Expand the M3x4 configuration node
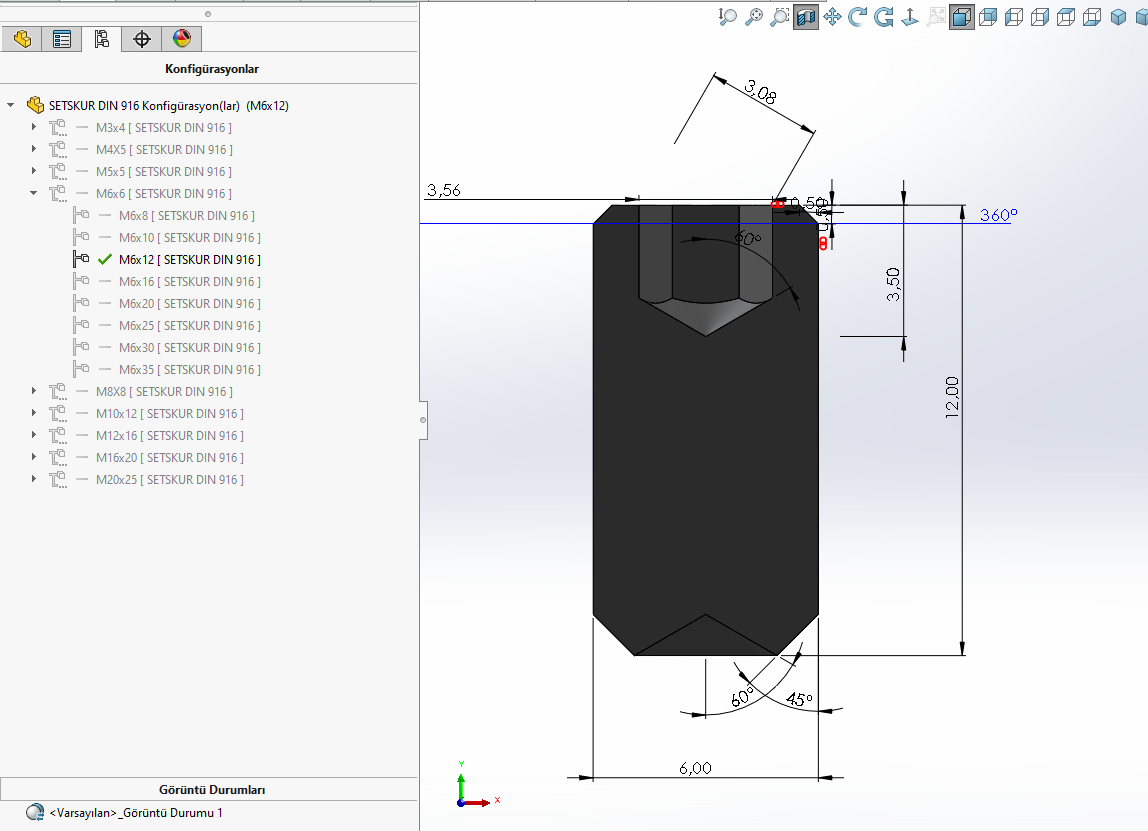 (33, 128)
